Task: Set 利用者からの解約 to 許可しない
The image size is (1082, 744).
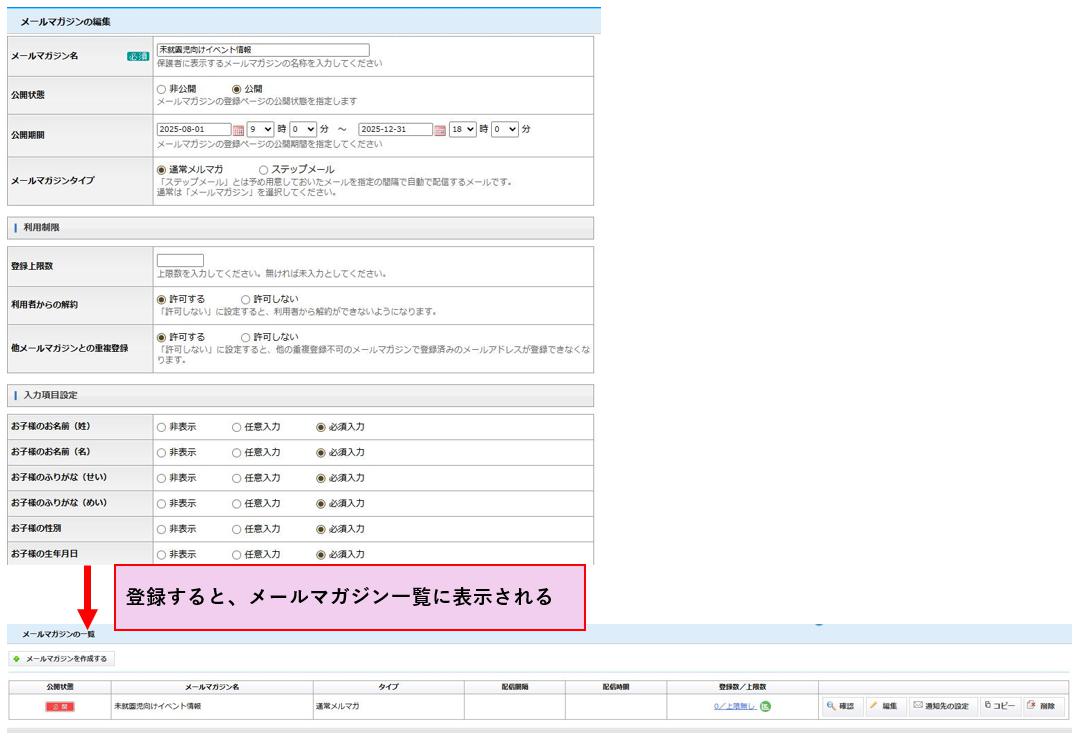Action: [x=246, y=298]
